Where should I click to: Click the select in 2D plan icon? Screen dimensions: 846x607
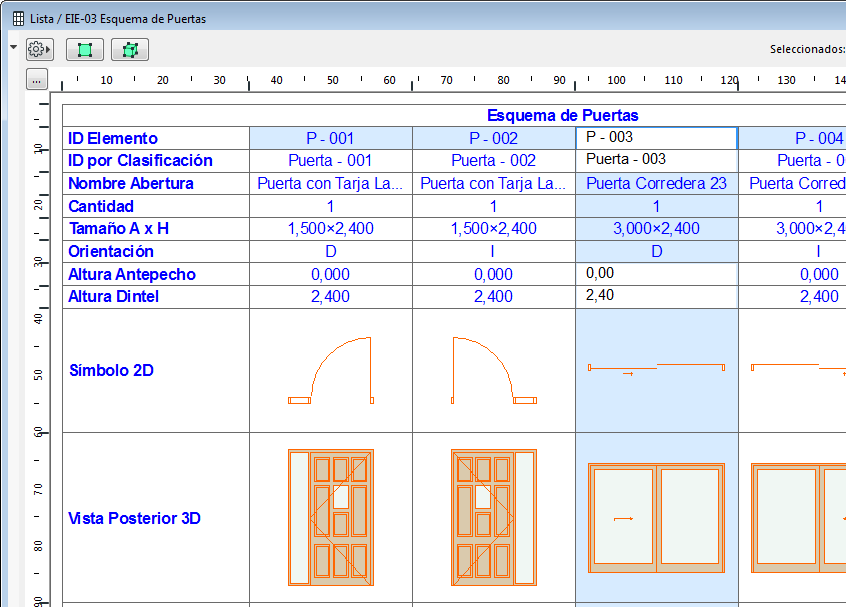click(x=85, y=50)
